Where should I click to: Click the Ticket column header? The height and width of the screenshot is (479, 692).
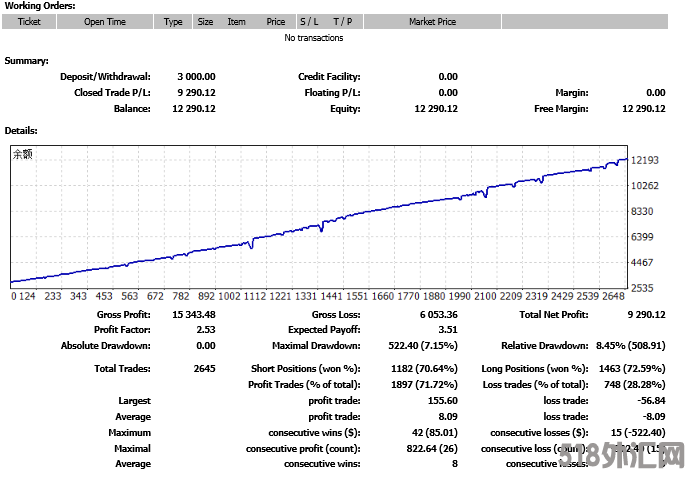click(29, 22)
